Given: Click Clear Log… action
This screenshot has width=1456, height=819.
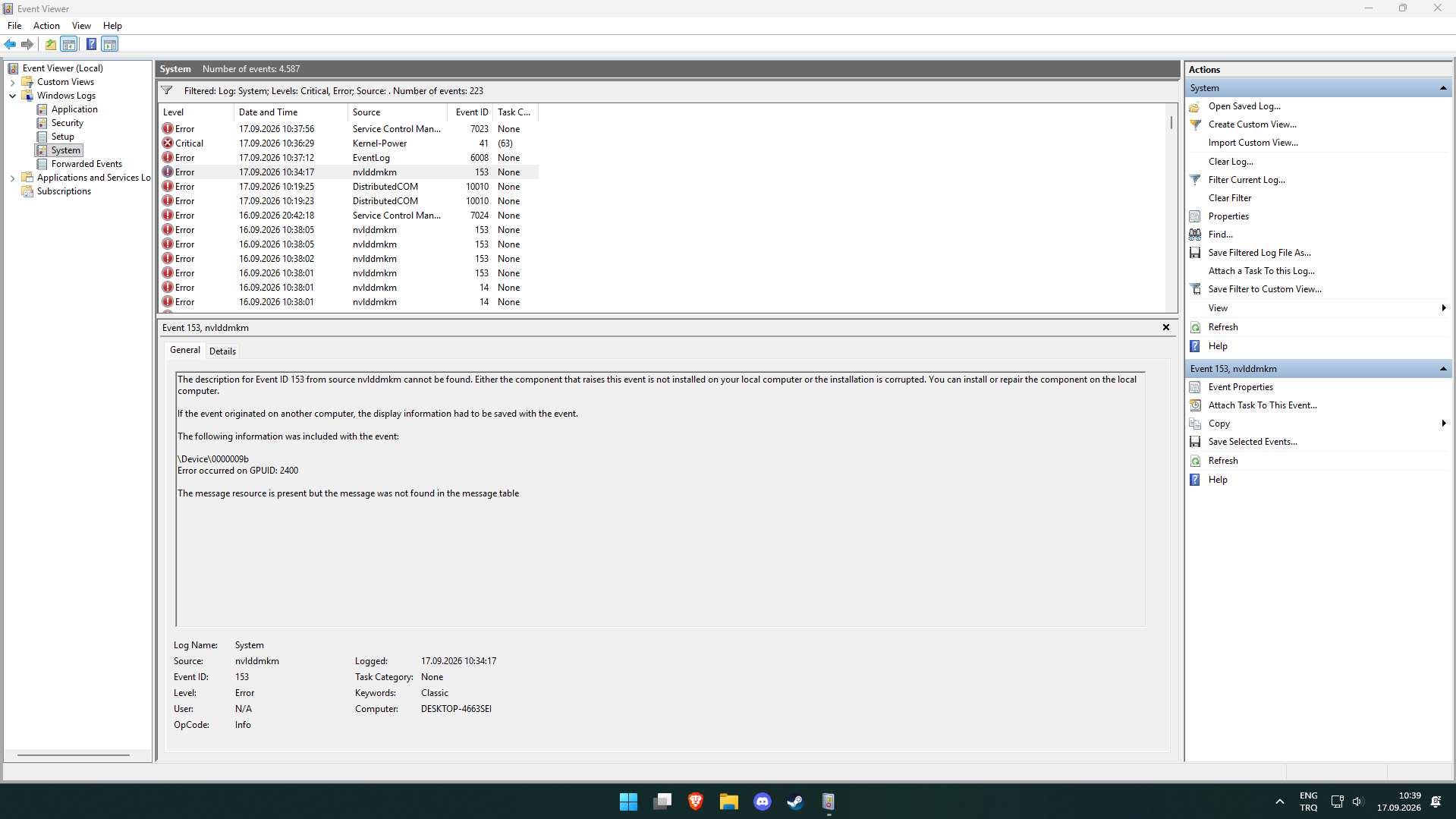Looking at the screenshot, I should (1231, 162).
